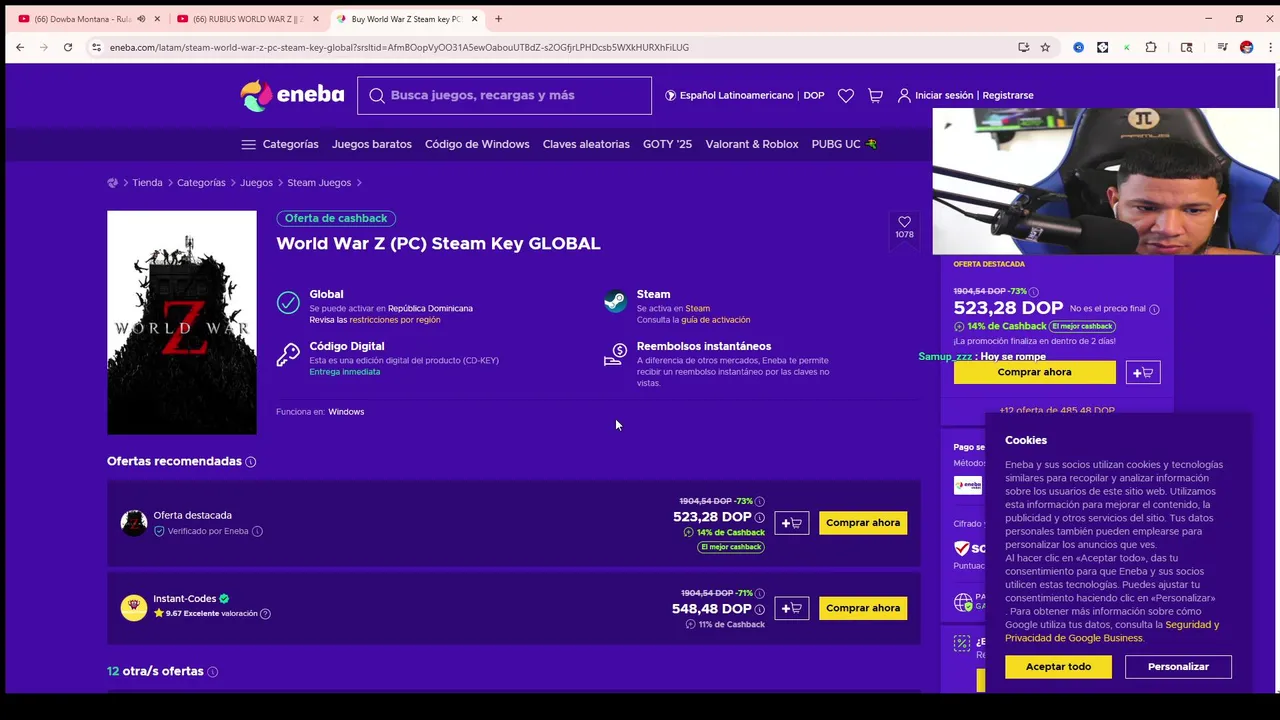This screenshot has height=720, width=1280.
Task: Open the Categorías hamburger menu icon
Action: pyautogui.click(x=248, y=144)
